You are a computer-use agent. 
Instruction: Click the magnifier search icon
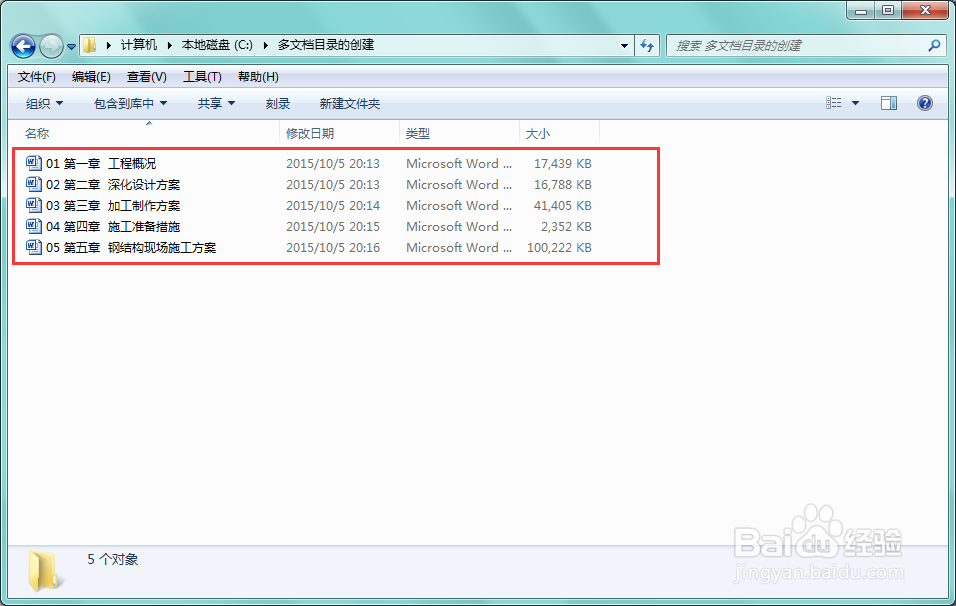click(x=934, y=46)
